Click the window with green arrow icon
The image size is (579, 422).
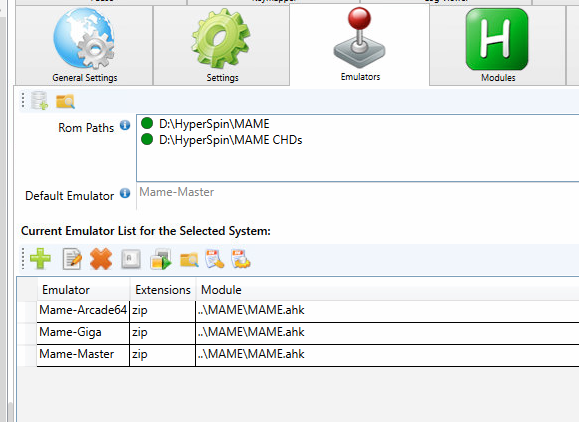(x=161, y=259)
